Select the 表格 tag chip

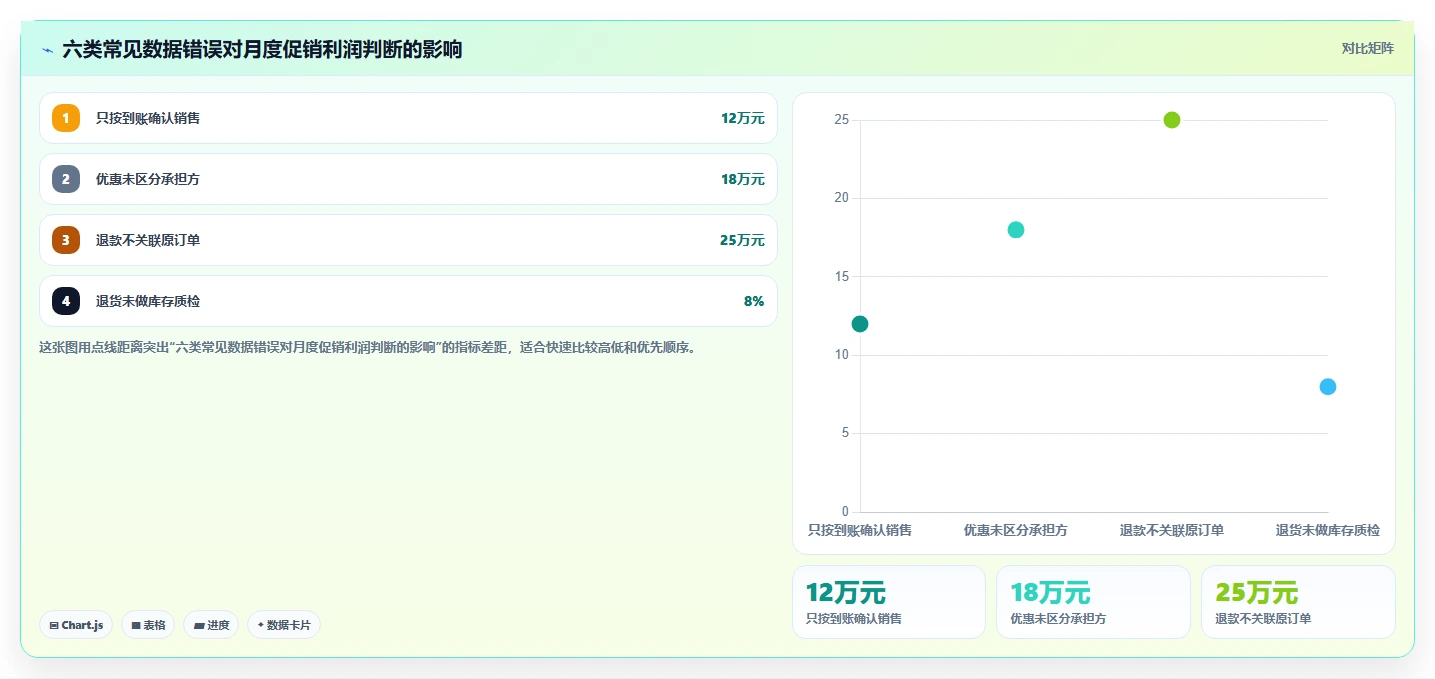point(148,625)
